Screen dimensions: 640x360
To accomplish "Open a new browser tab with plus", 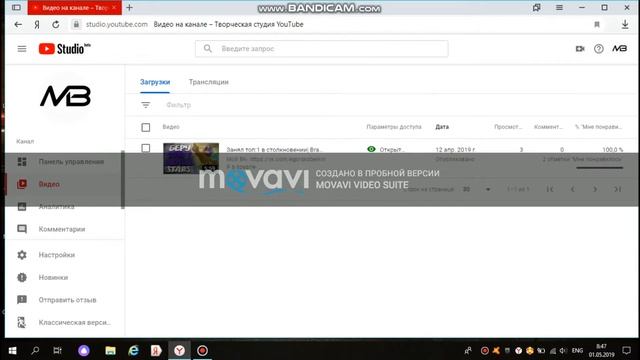I will pos(129,7).
